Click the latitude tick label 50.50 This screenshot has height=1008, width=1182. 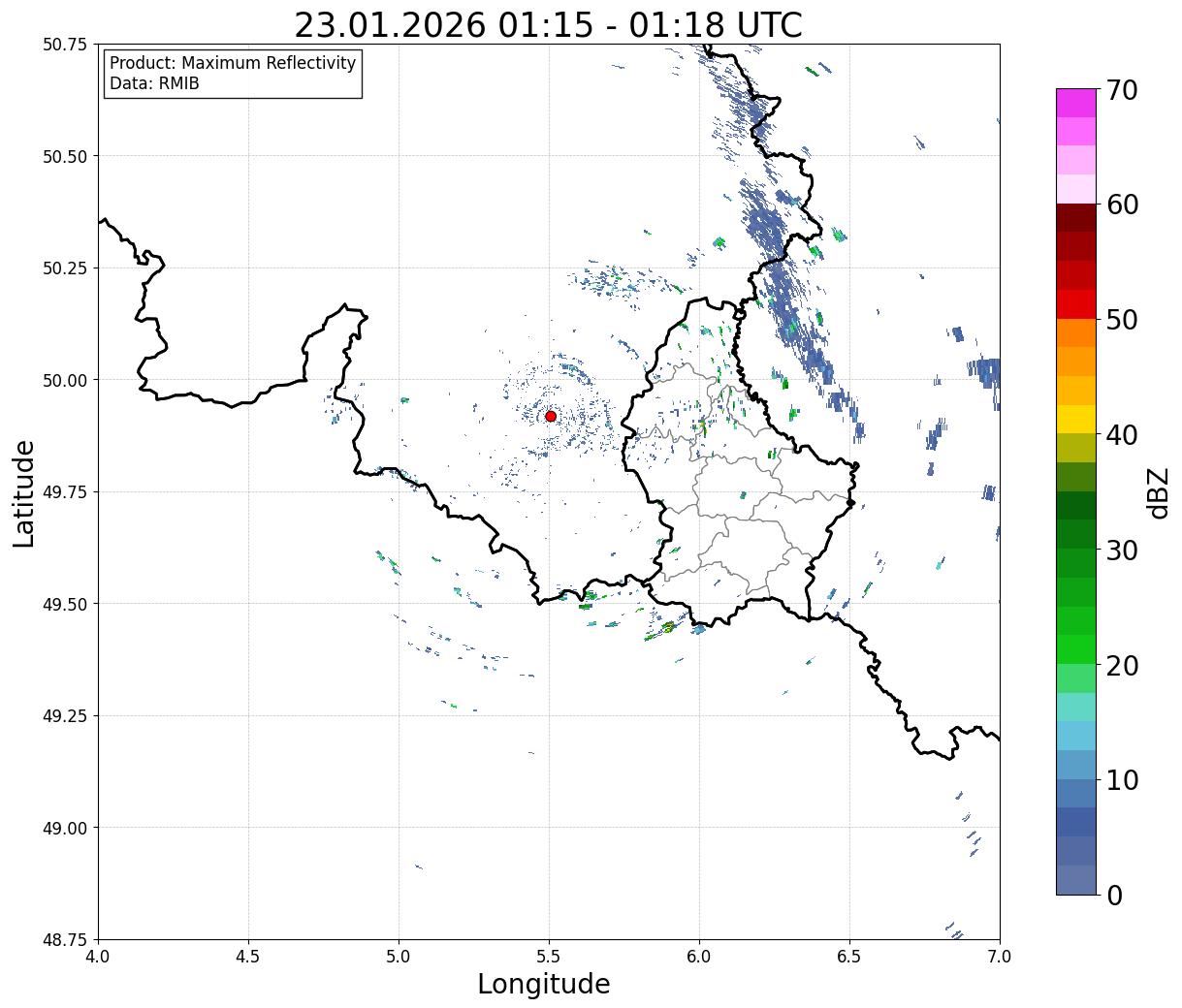pos(65,156)
